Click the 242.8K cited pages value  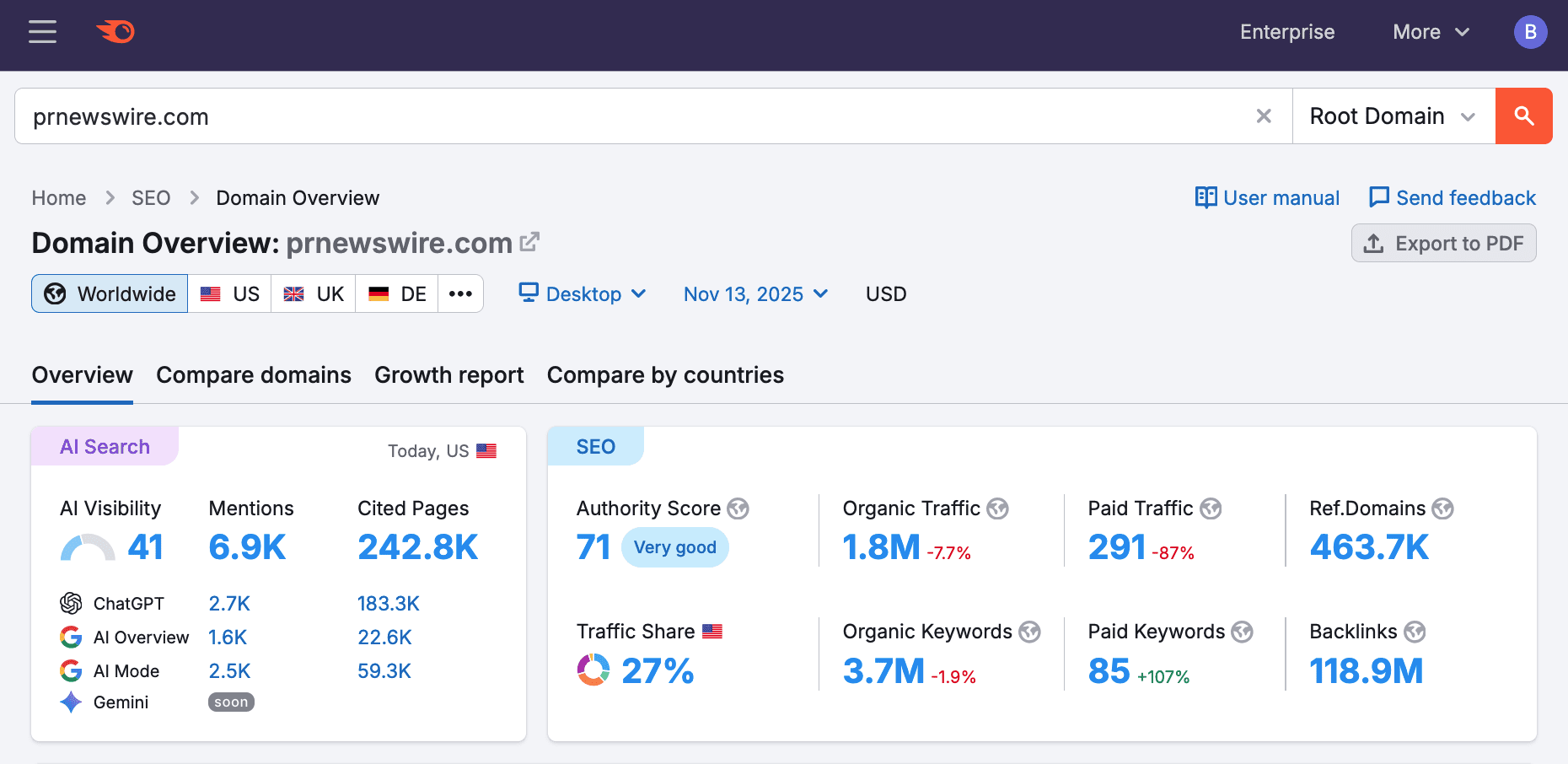click(x=418, y=547)
